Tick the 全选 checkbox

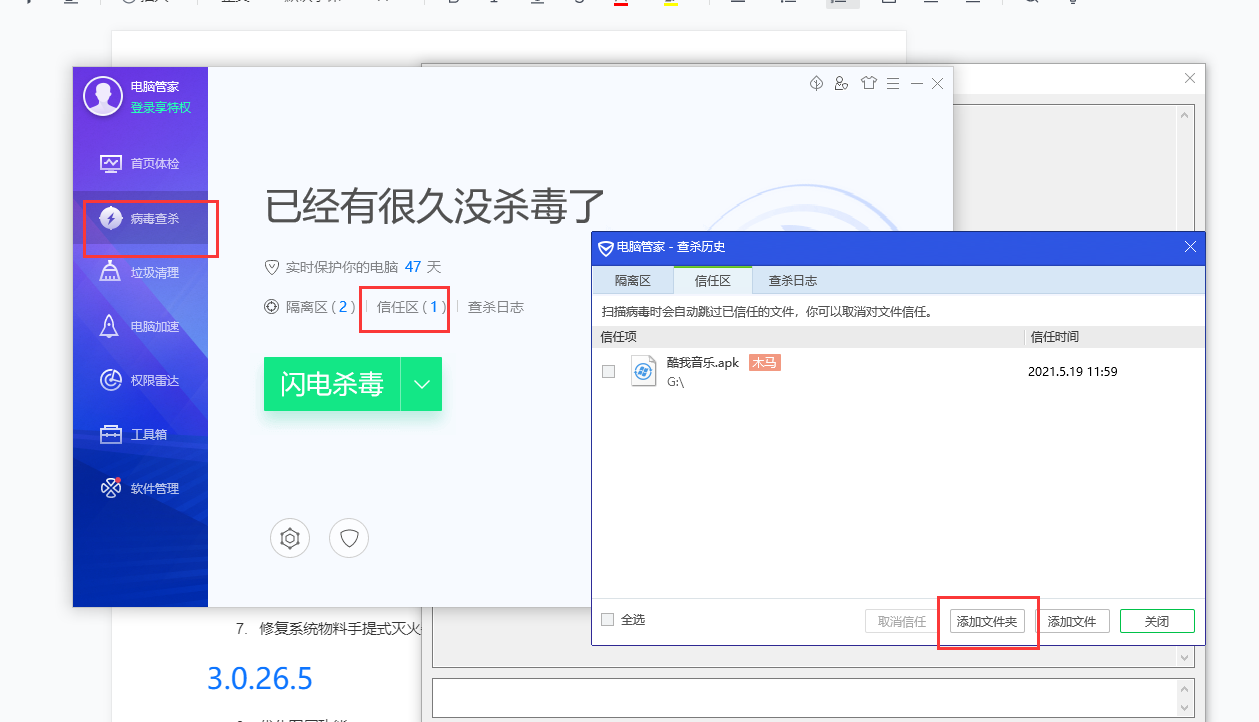(x=608, y=620)
